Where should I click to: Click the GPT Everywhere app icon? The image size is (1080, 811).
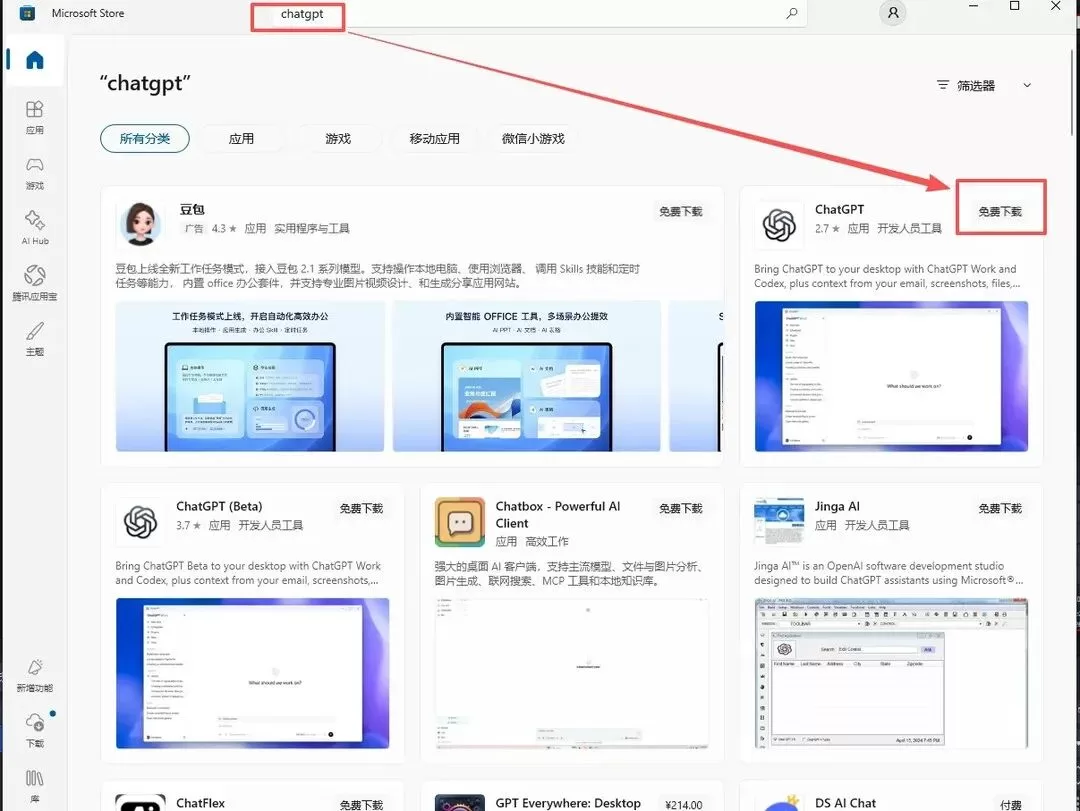tap(460, 803)
